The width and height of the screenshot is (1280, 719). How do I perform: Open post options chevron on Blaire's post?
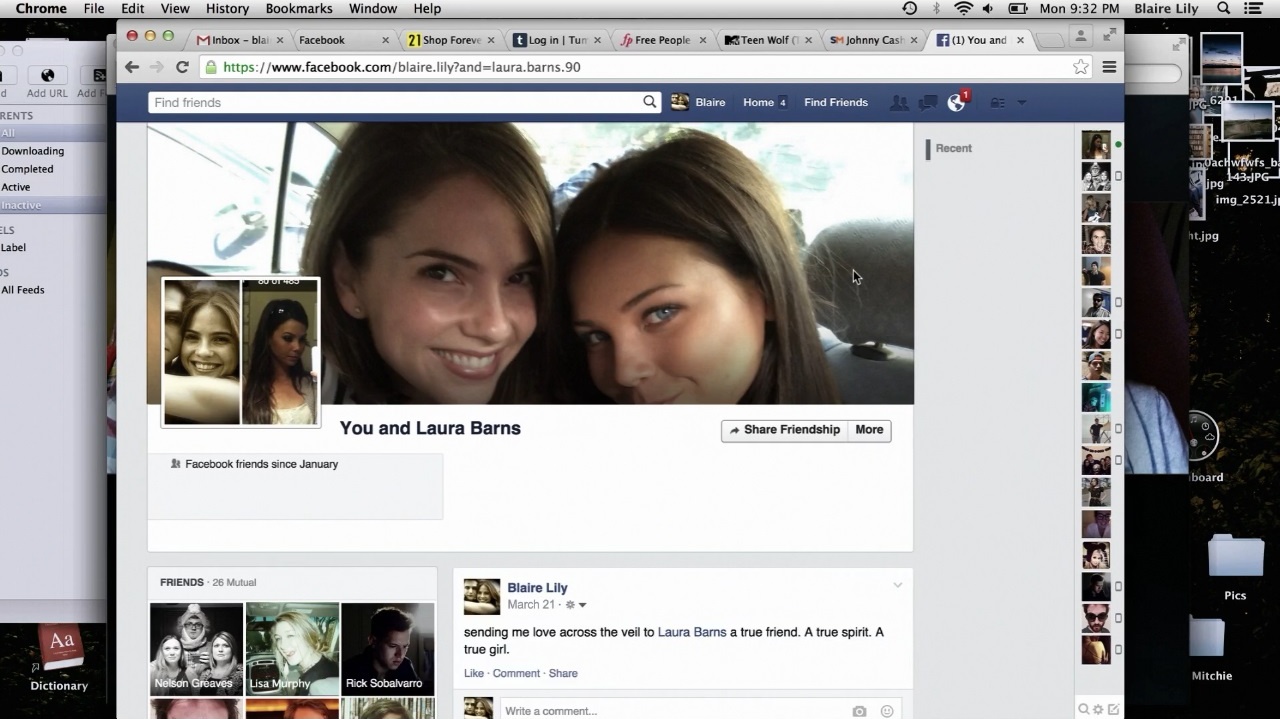click(x=897, y=586)
